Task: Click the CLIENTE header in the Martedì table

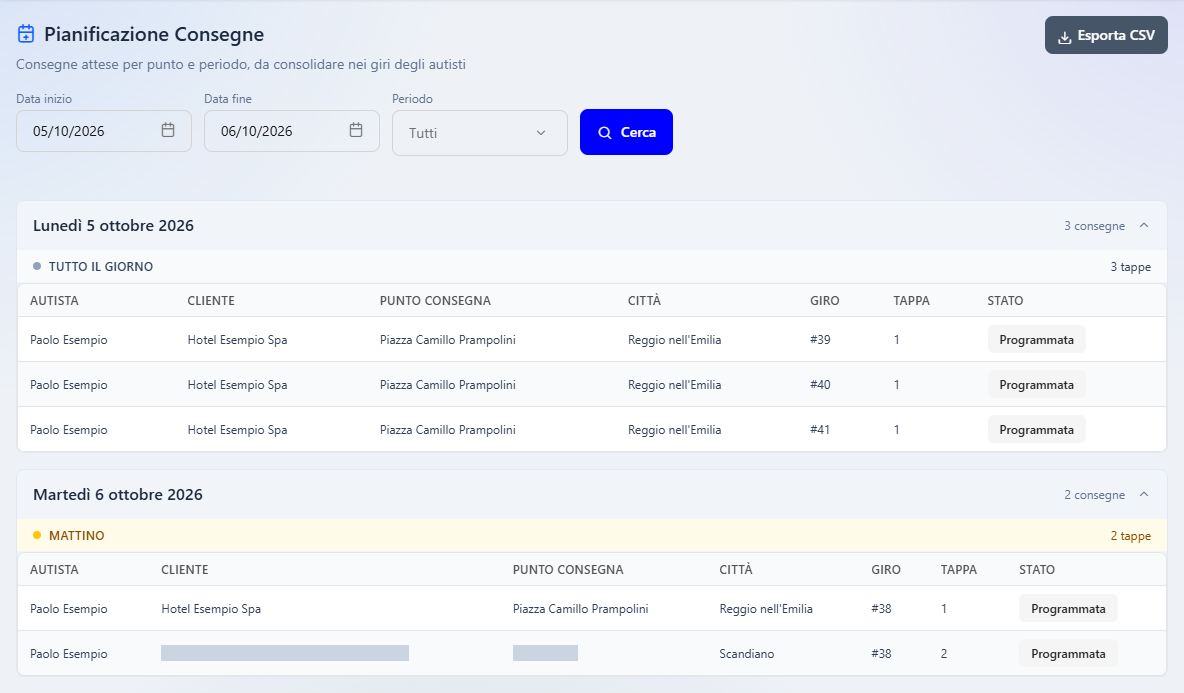Action: pos(184,569)
